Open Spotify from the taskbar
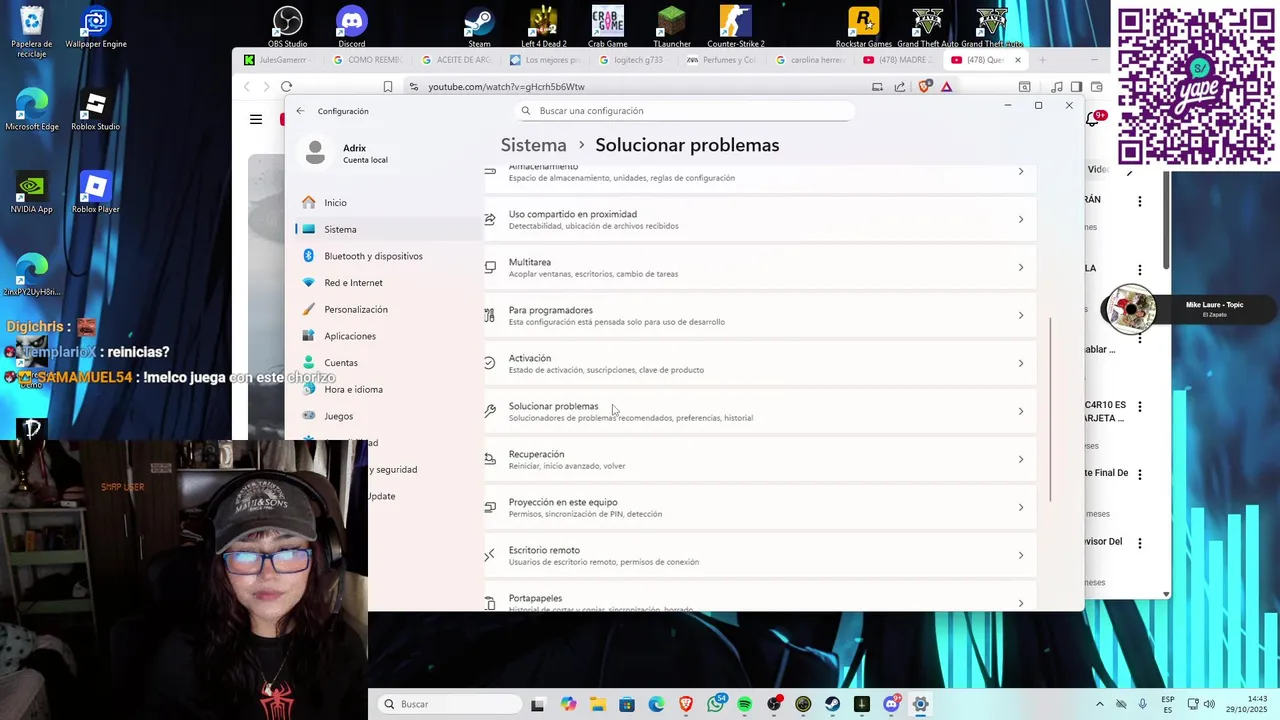This screenshot has height=720, width=1280. (745, 704)
